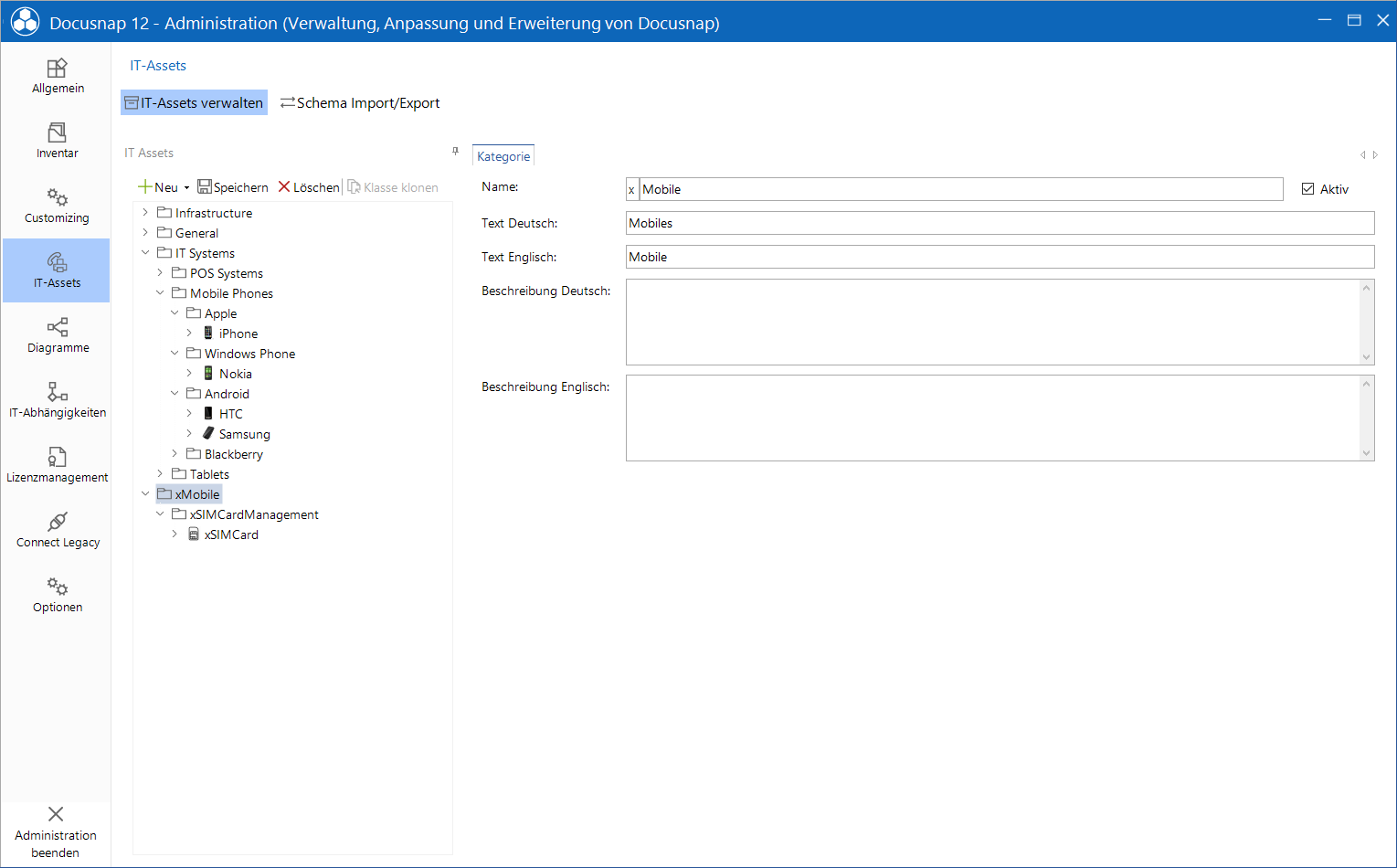Click the Tablets folder icon
Screen dimensions: 1397x868
[179, 474]
